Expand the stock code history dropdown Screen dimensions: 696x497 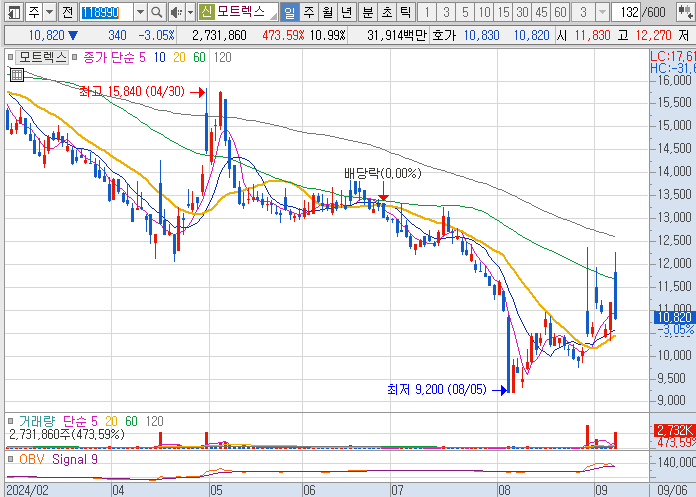pos(140,12)
